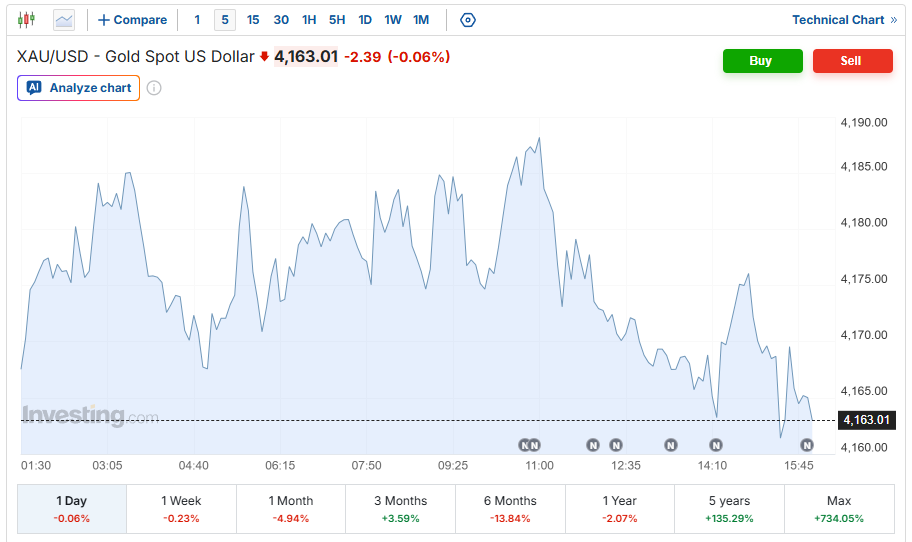Click the (-0.06%) change in header

(x=419, y=57)
